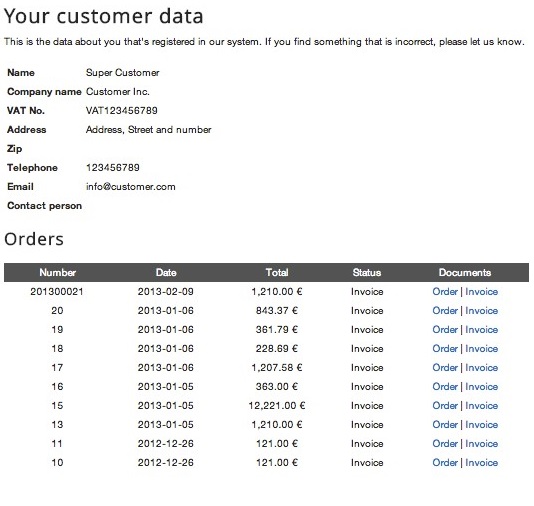Click the date 2013-02-09
This screenshot has height=506, width=534.
pos(166,292)
